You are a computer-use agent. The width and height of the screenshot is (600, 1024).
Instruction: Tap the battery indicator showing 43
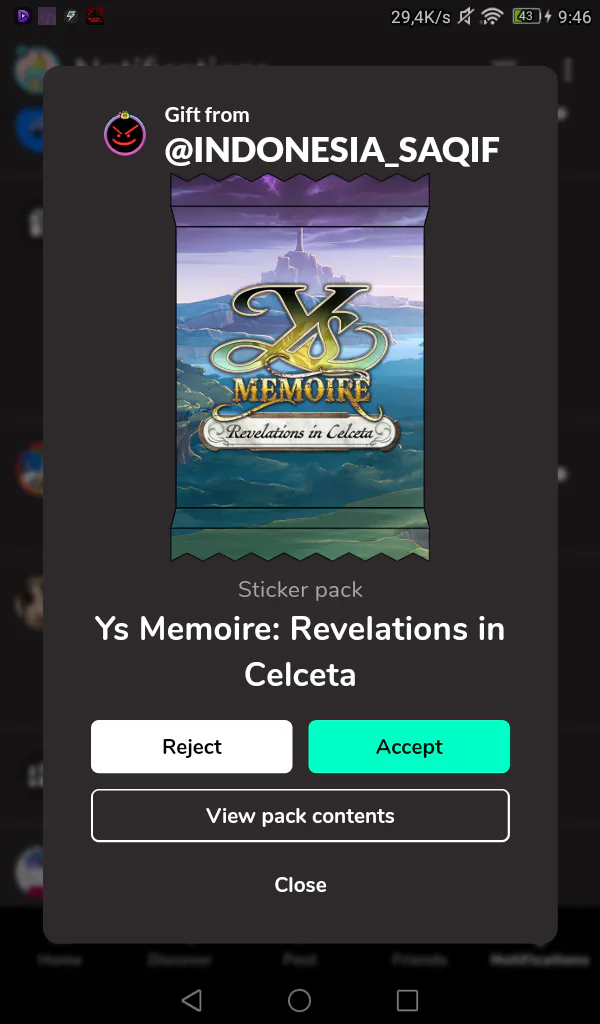(x=527, y=16)
